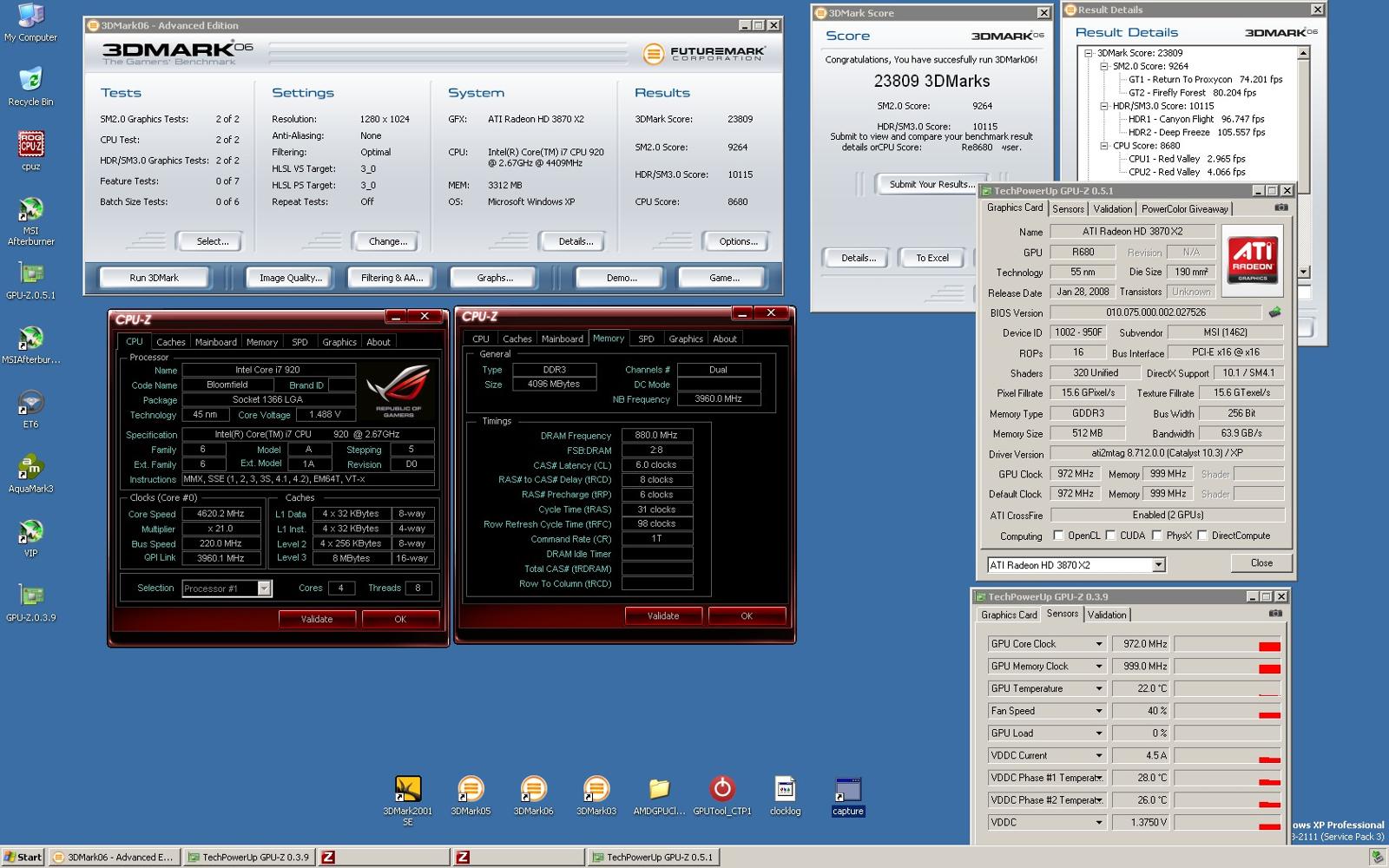
Task: Click Validate in the left CPU-Z CPU window
Action: pyautogui.click(x=317, y=619)
